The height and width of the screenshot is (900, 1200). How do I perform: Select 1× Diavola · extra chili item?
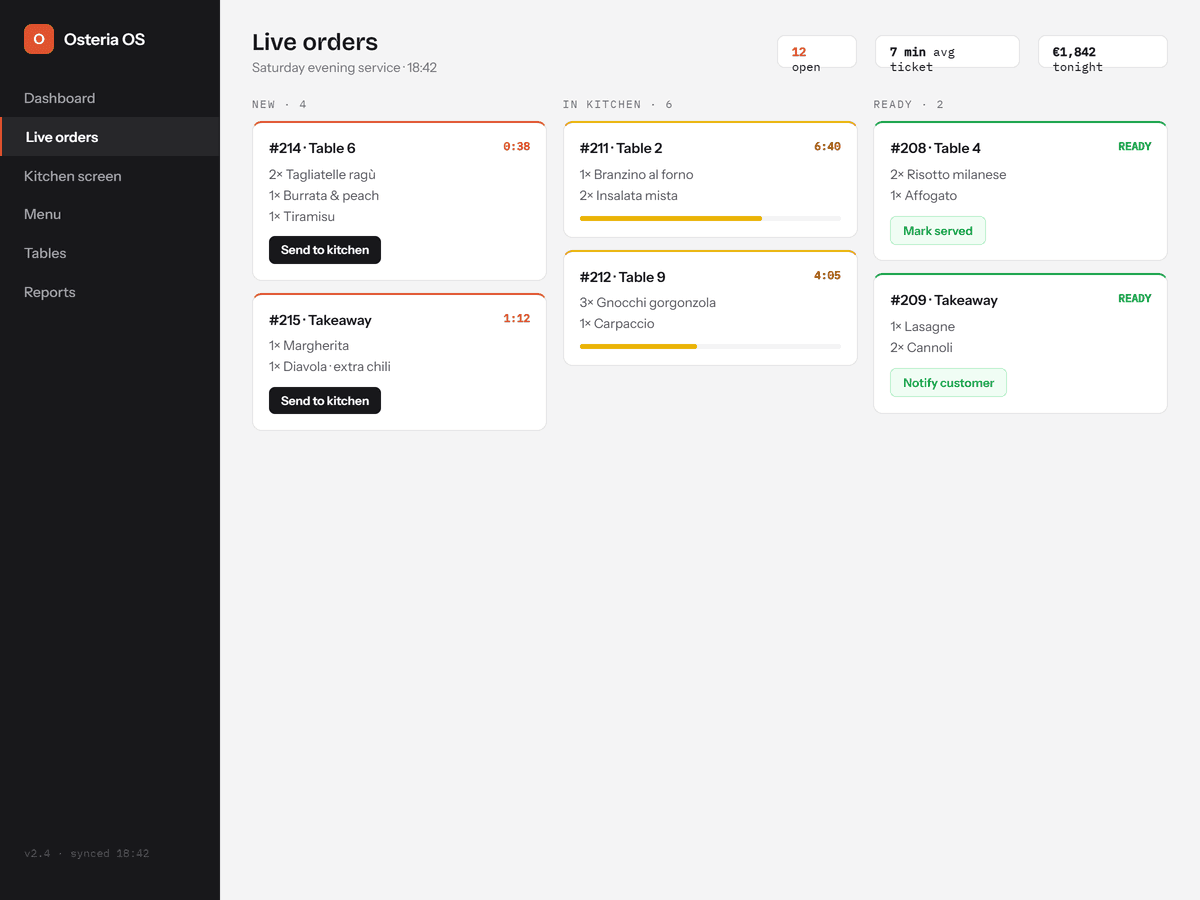click(x=330, y=367)
